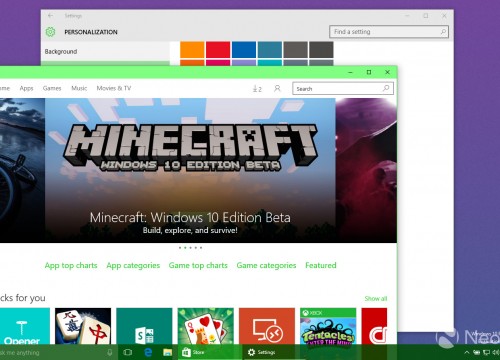Pick the orange accent color swatch
Image resolution: width=500 pixels, height=360 pixels.
[x=192, y=50]
